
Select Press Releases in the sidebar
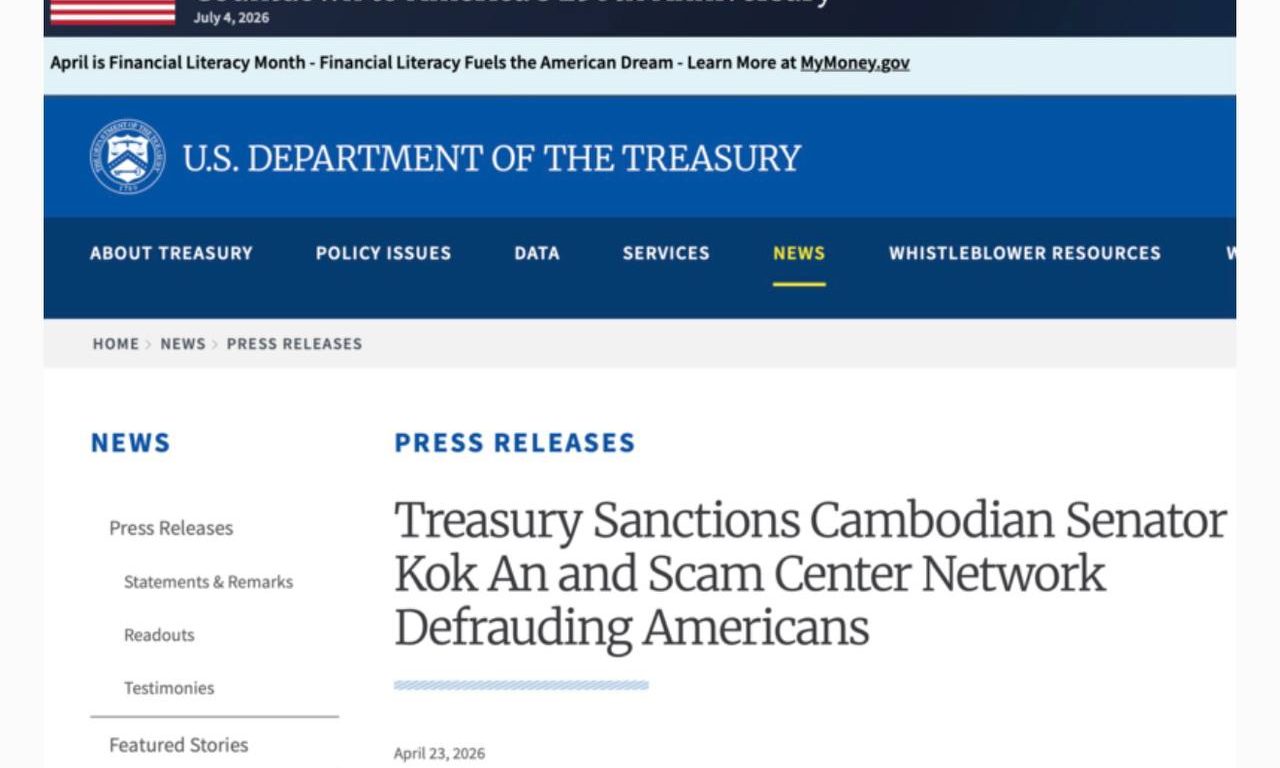(171, 528)
